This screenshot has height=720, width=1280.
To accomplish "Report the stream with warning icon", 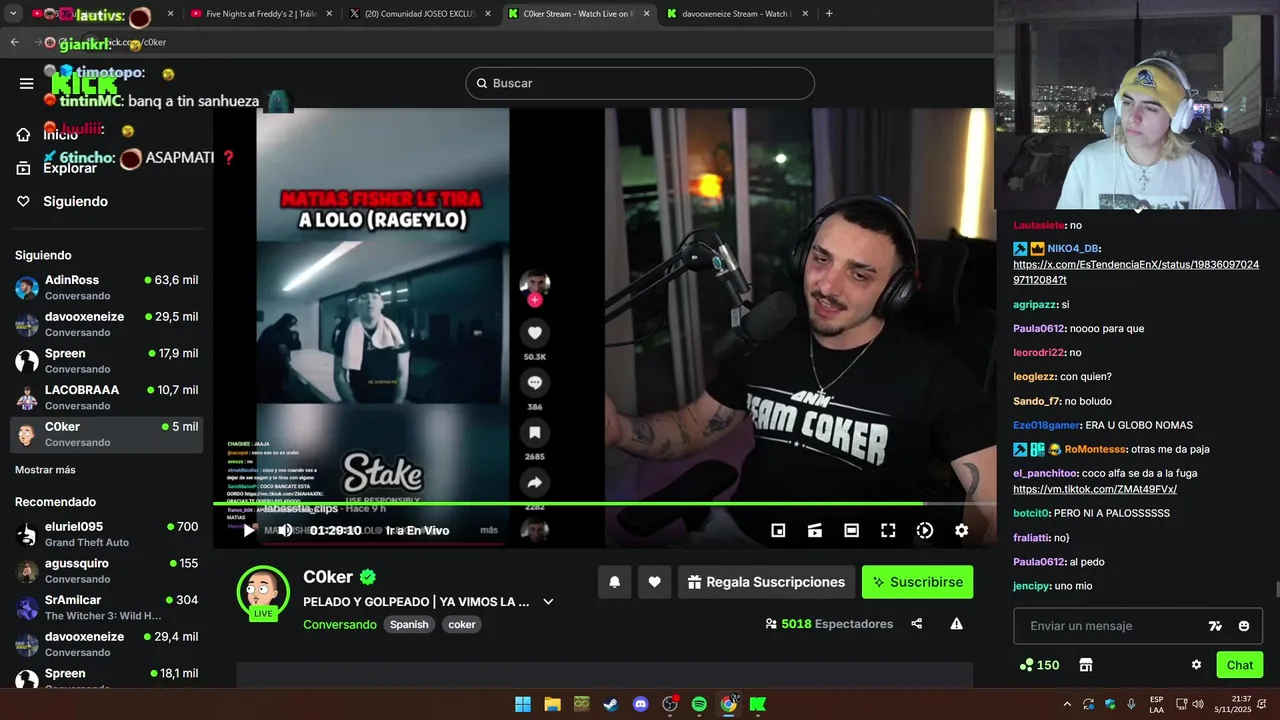I will click(956, 624).
